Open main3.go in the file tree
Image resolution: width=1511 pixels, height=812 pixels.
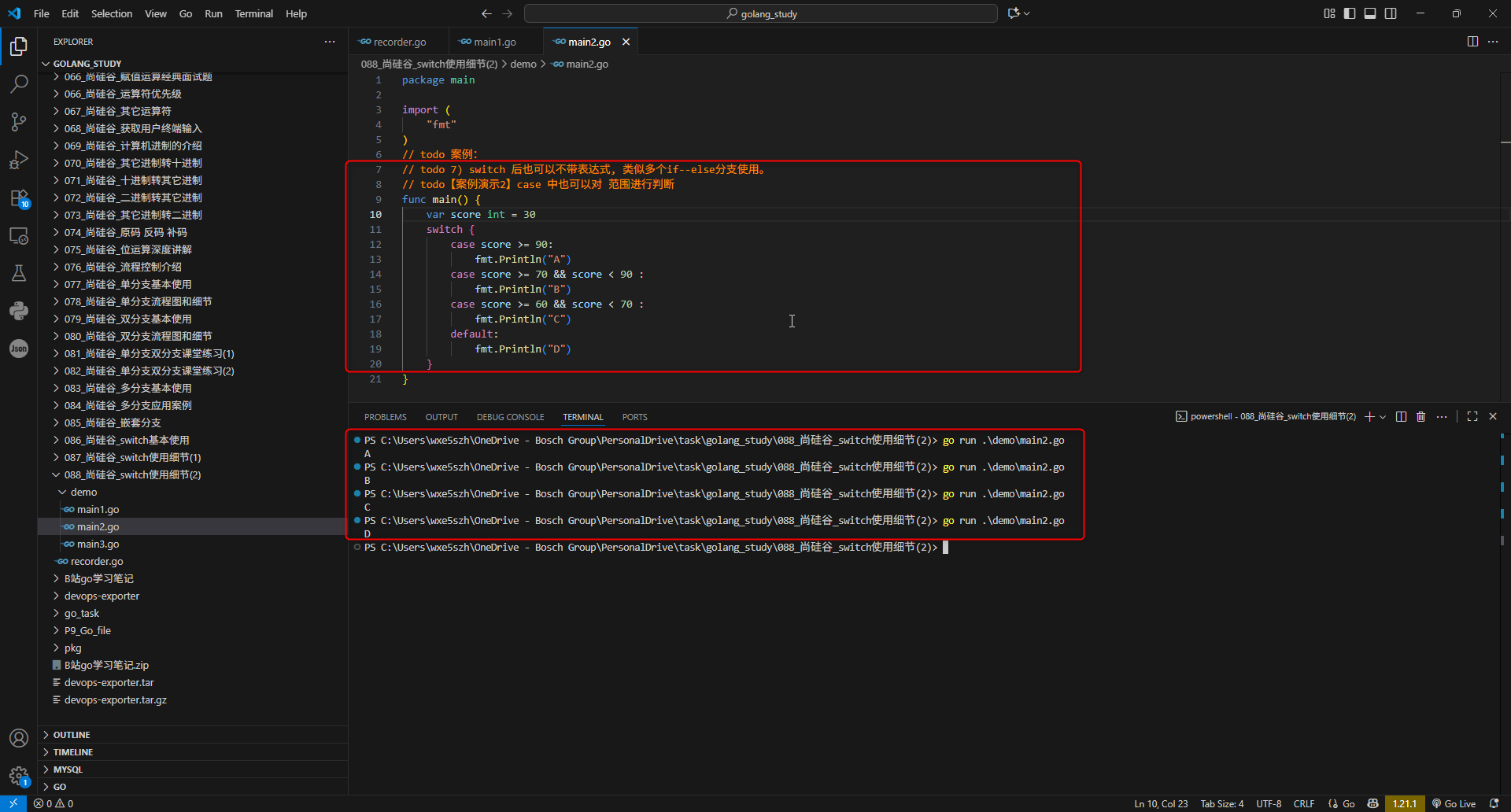coord(193,544)
